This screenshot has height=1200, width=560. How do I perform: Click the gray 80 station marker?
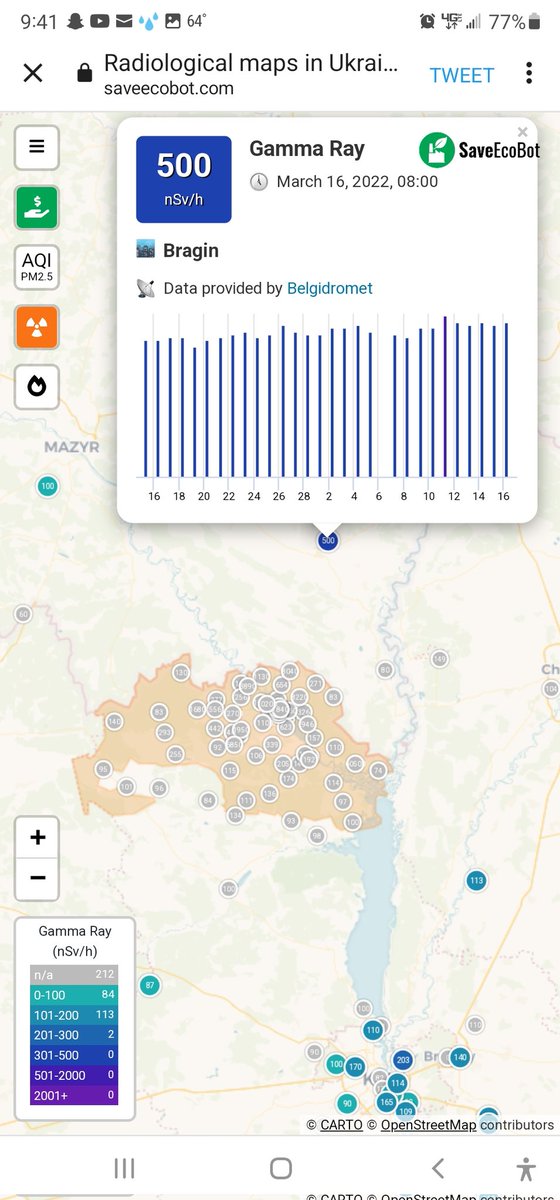[385, 670]
